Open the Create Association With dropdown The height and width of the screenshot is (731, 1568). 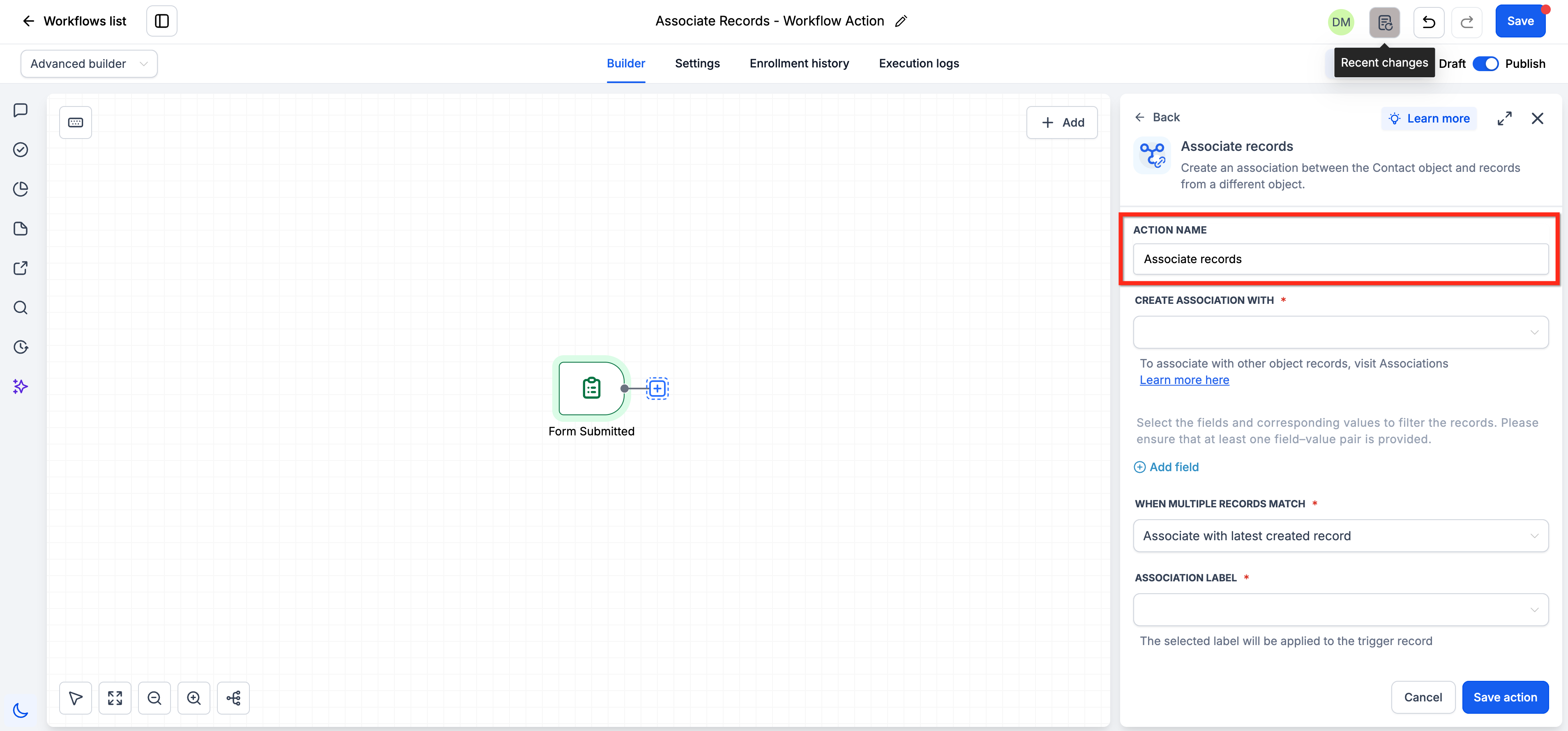coord(1341,333)
